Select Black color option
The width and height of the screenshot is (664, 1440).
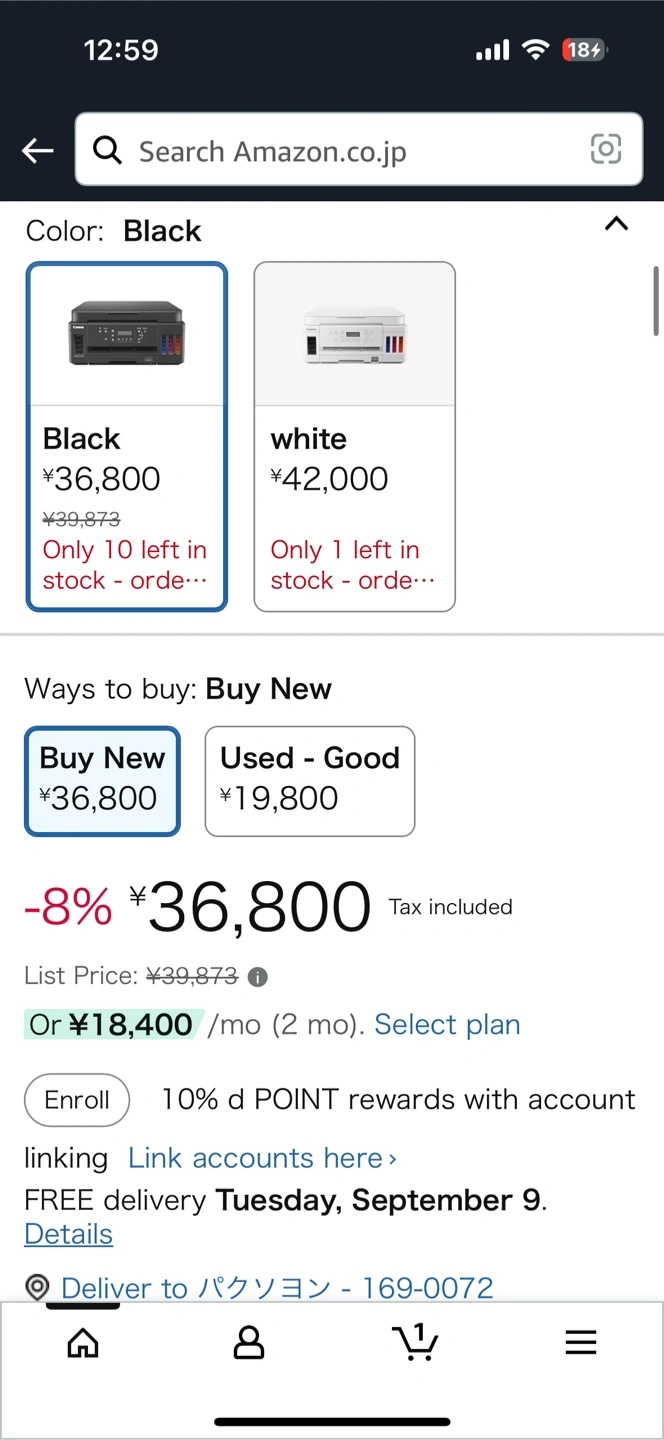[x=127, y=436]
